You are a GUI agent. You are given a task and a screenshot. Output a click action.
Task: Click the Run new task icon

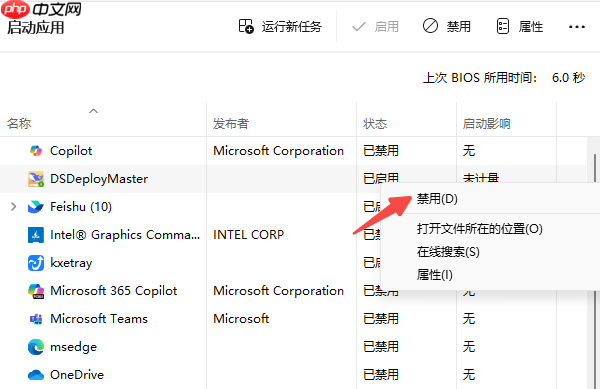tap(246, 26)
